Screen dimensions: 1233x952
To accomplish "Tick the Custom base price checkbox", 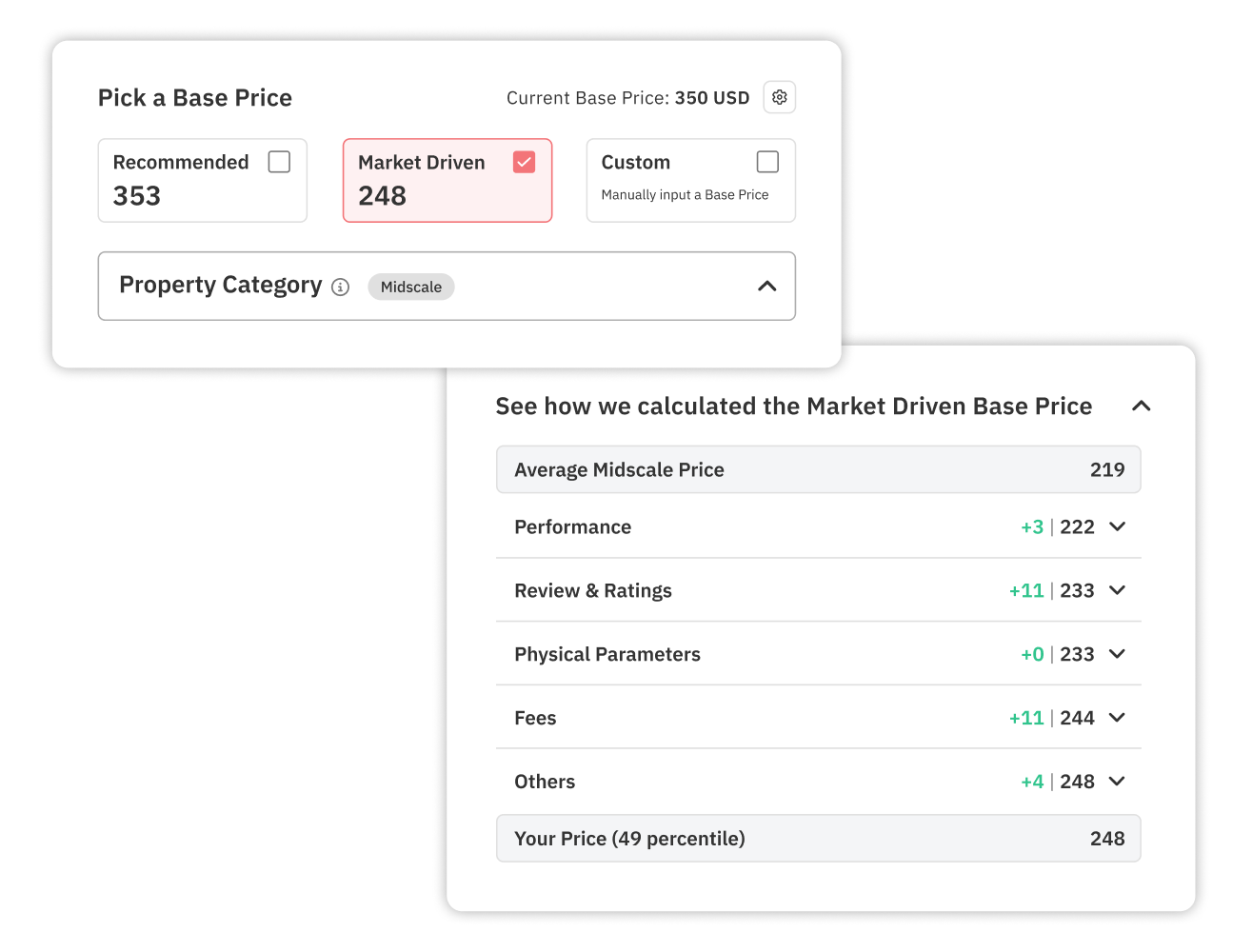I will click(x=767, y=162).
